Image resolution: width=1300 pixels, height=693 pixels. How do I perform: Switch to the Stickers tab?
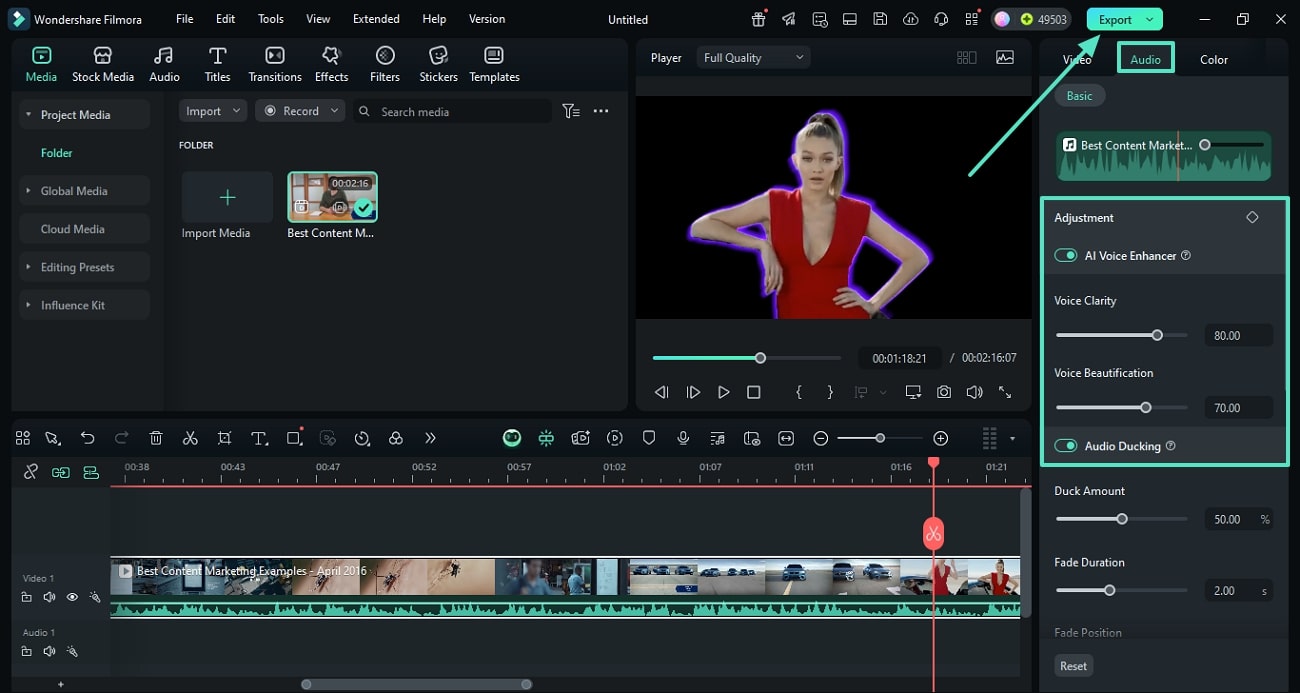coord(438,64)
